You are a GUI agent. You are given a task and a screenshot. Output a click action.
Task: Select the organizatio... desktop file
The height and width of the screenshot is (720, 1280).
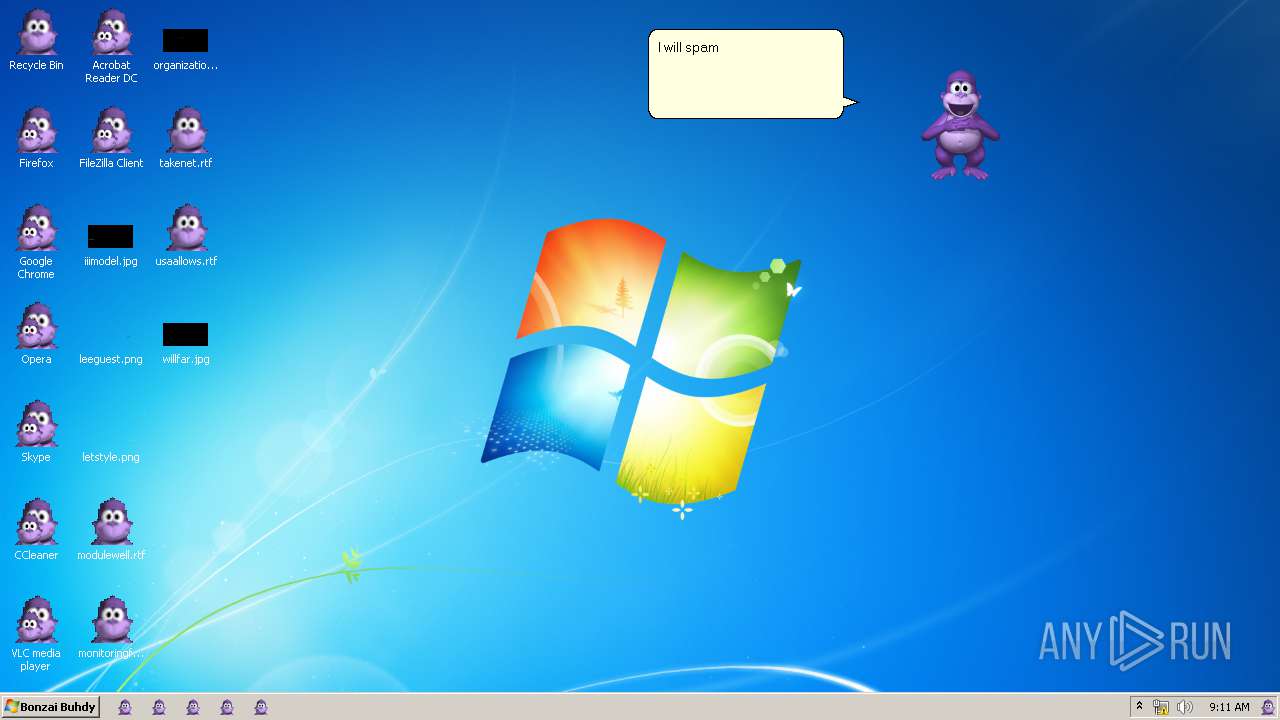click(x=185, y=47)
